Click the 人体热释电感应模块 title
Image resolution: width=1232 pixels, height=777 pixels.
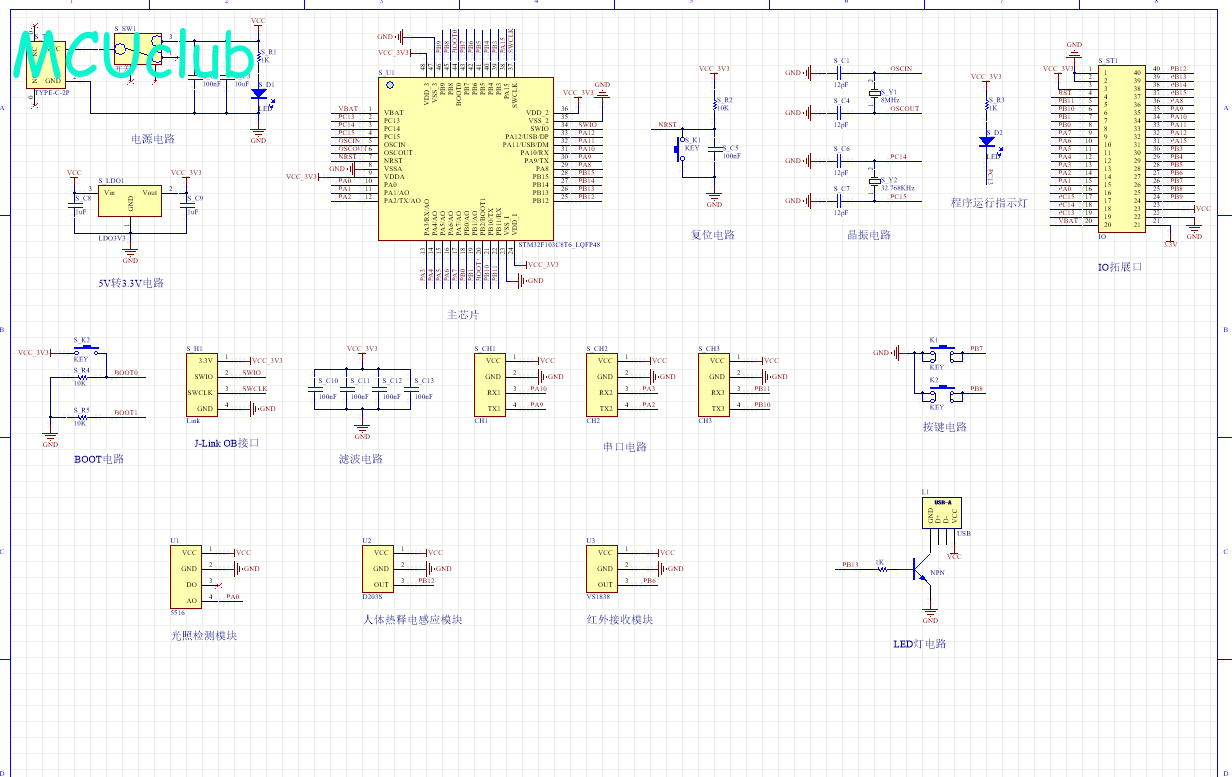[x=413, y=619]
